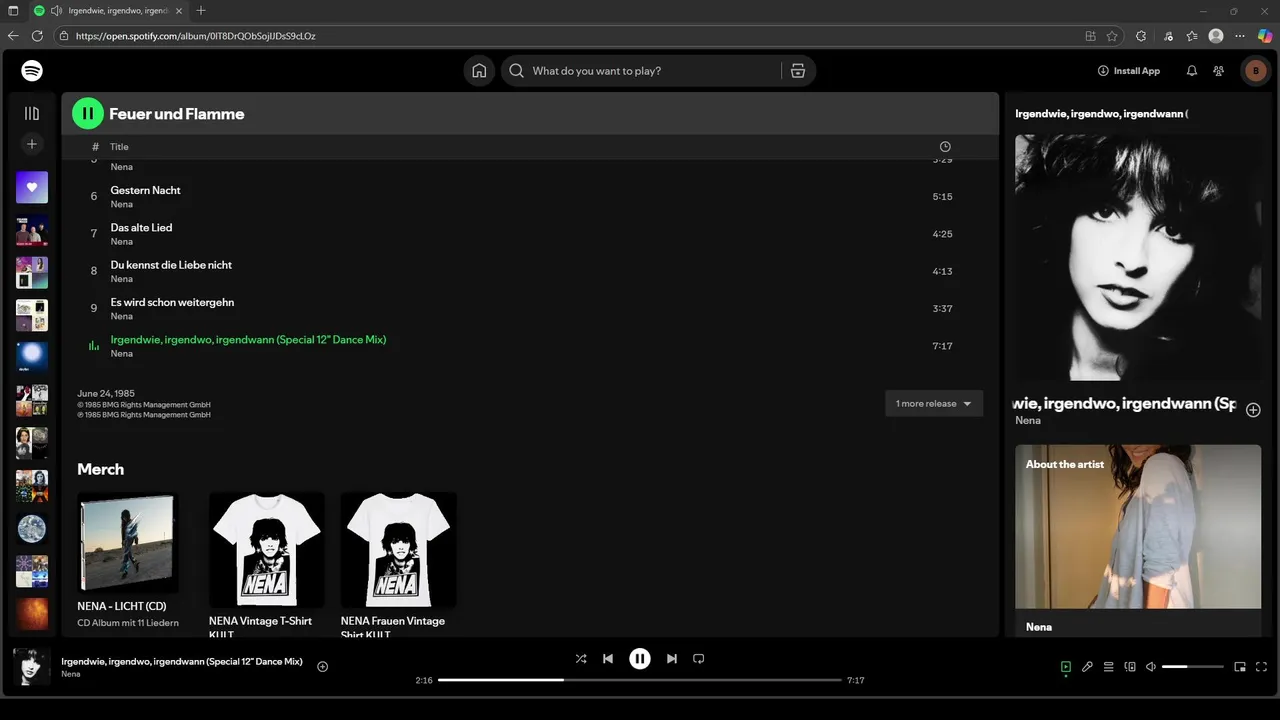Open the About the artist card
Image resolution: width=1280 pixels, height=720 pixels.
(1138, 540)
